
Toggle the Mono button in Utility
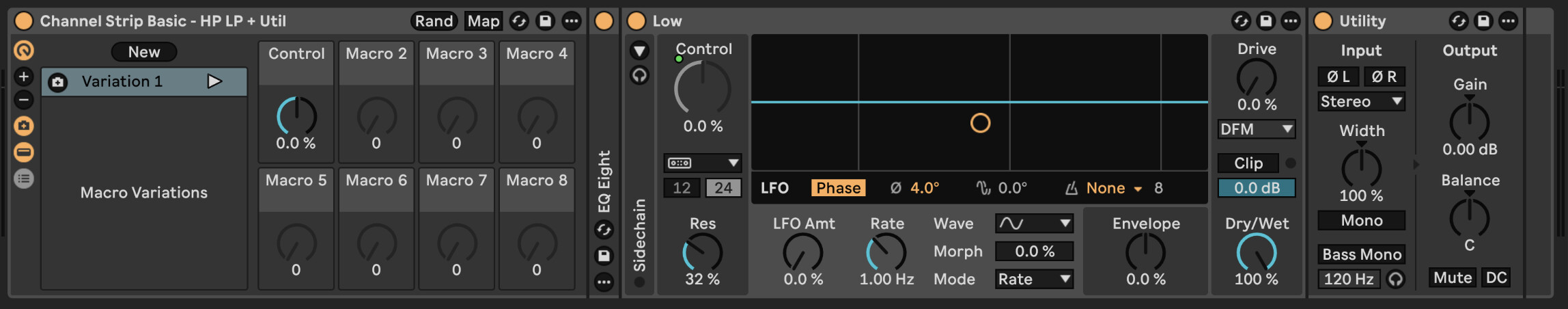(x=1361, y=221)
